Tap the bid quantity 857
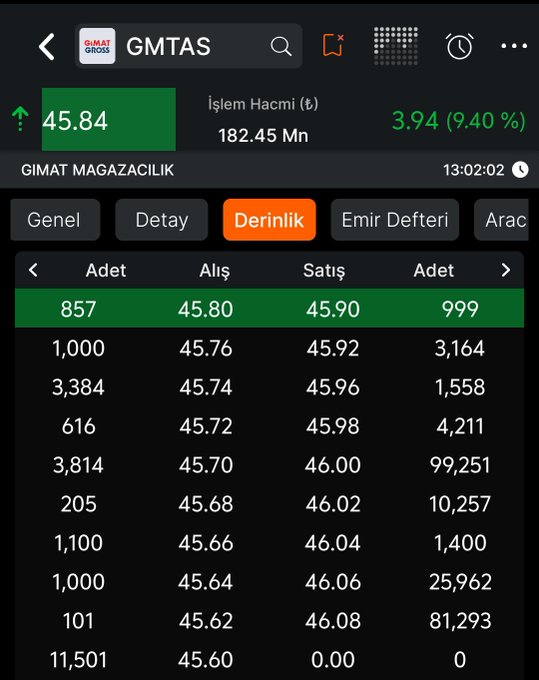 (78, 309)
